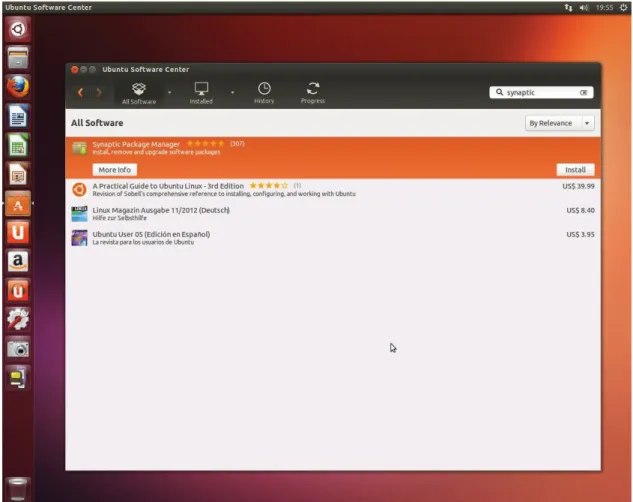Image resolution: width=633 pixels, height=502 pixels.
Task: Click the Practical Guide Ubuntu logo icon
Action: tap(80, 190)
